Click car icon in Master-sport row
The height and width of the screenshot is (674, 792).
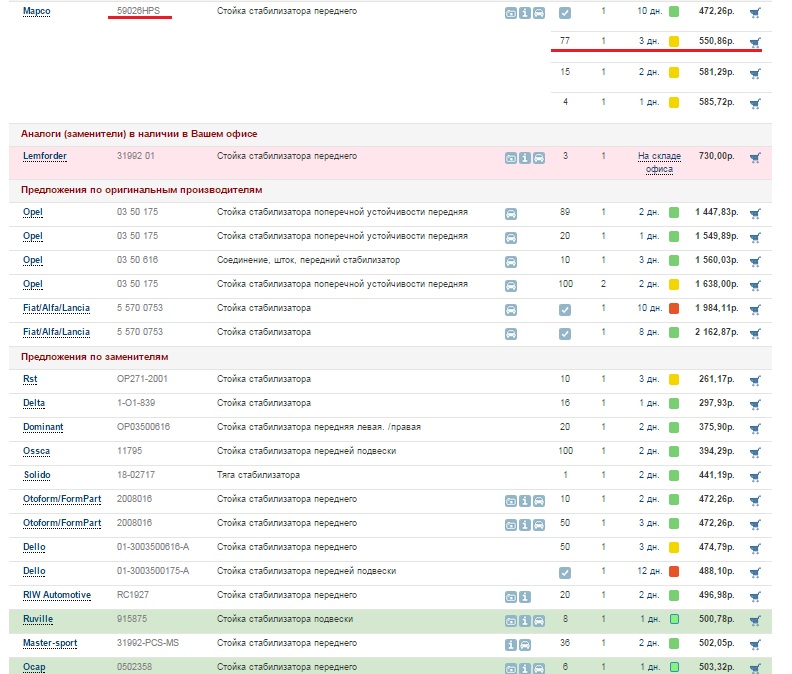[539, 644]
